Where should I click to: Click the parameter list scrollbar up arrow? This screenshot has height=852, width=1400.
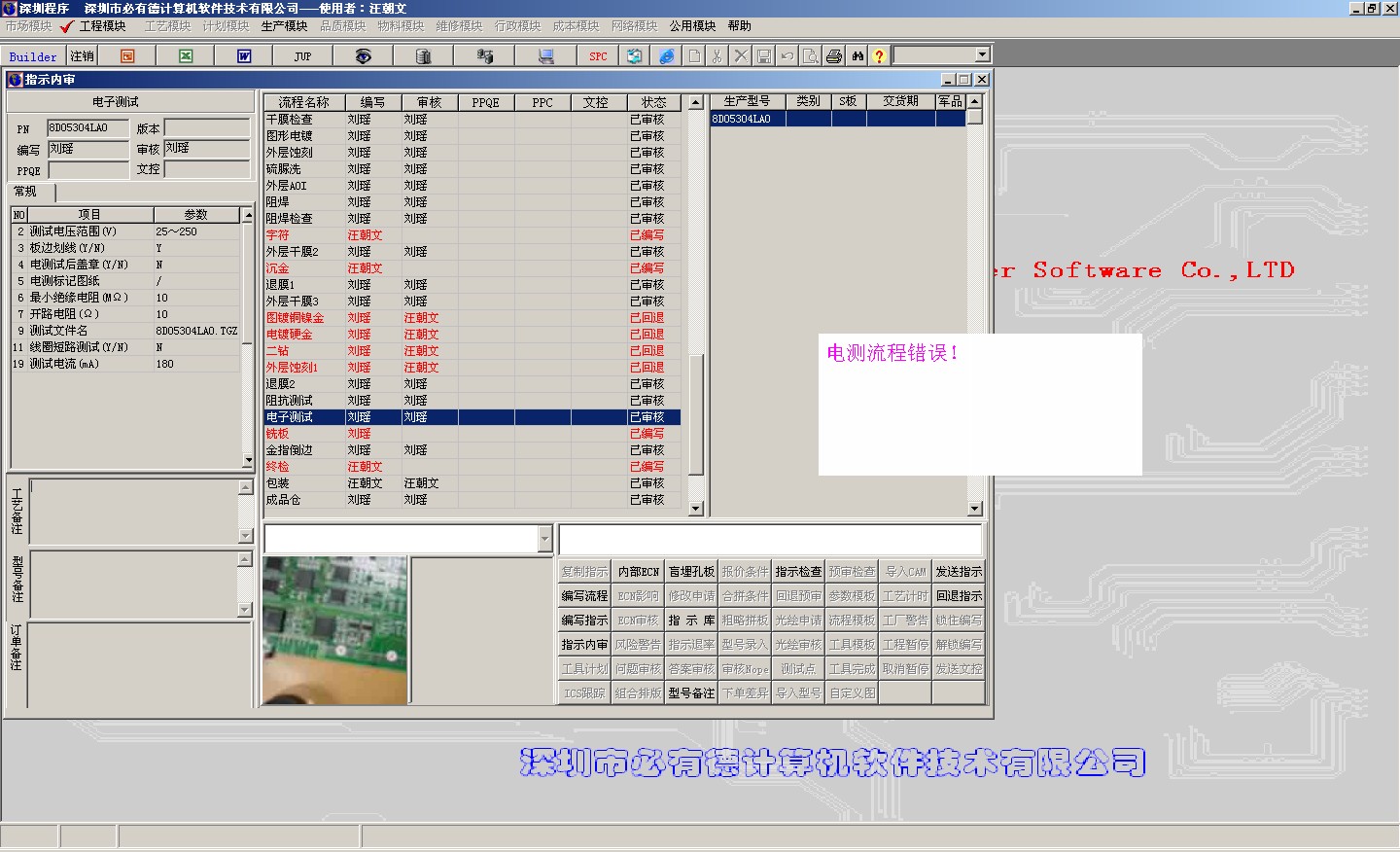coord(248,215)
